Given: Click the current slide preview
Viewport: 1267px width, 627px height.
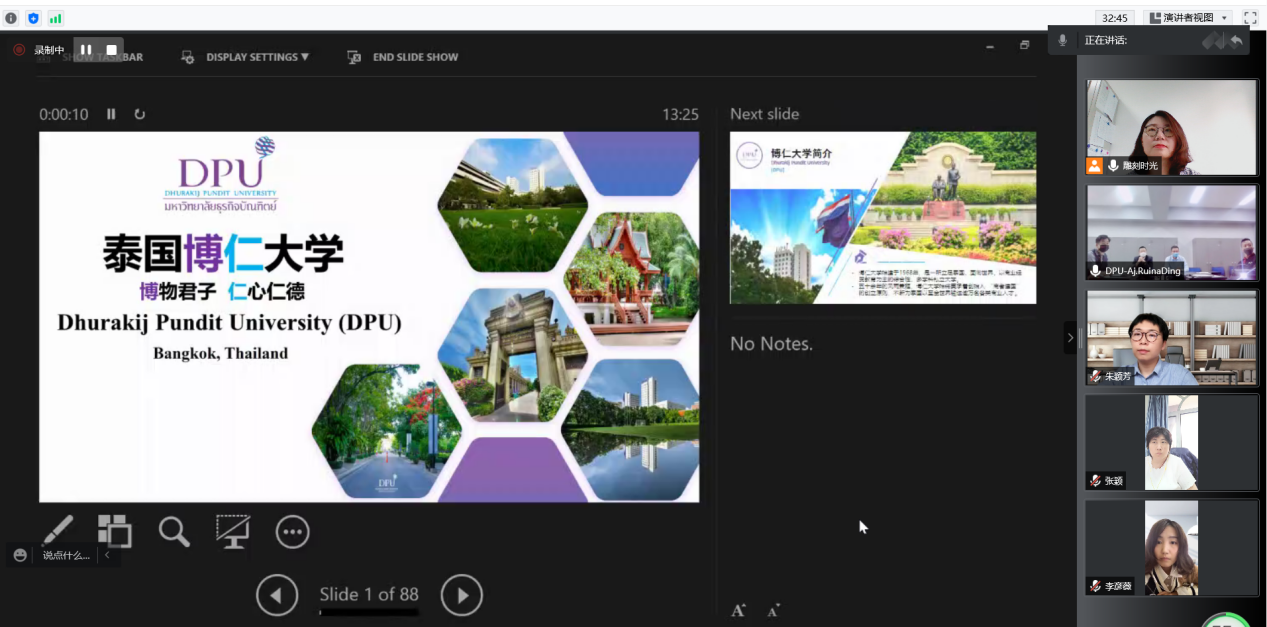Looking at the screenshot, I should pyautogui.click(x=369, y=316).
